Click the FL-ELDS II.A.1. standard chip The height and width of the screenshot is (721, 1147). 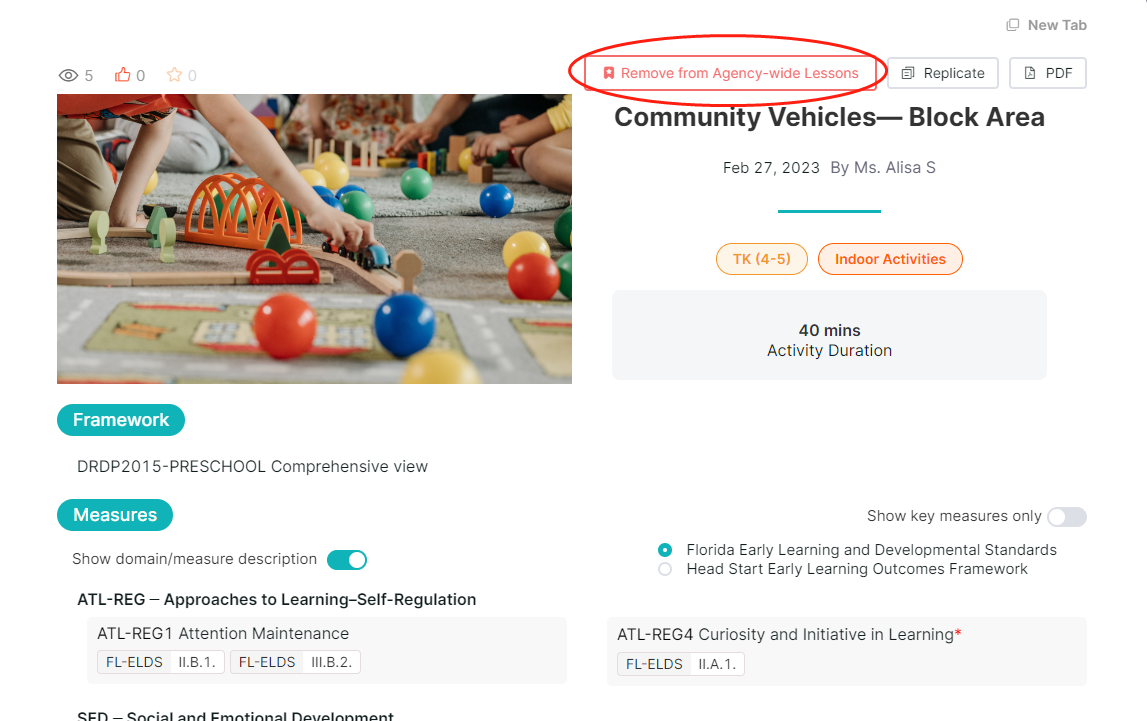click(x=681, y=664)
